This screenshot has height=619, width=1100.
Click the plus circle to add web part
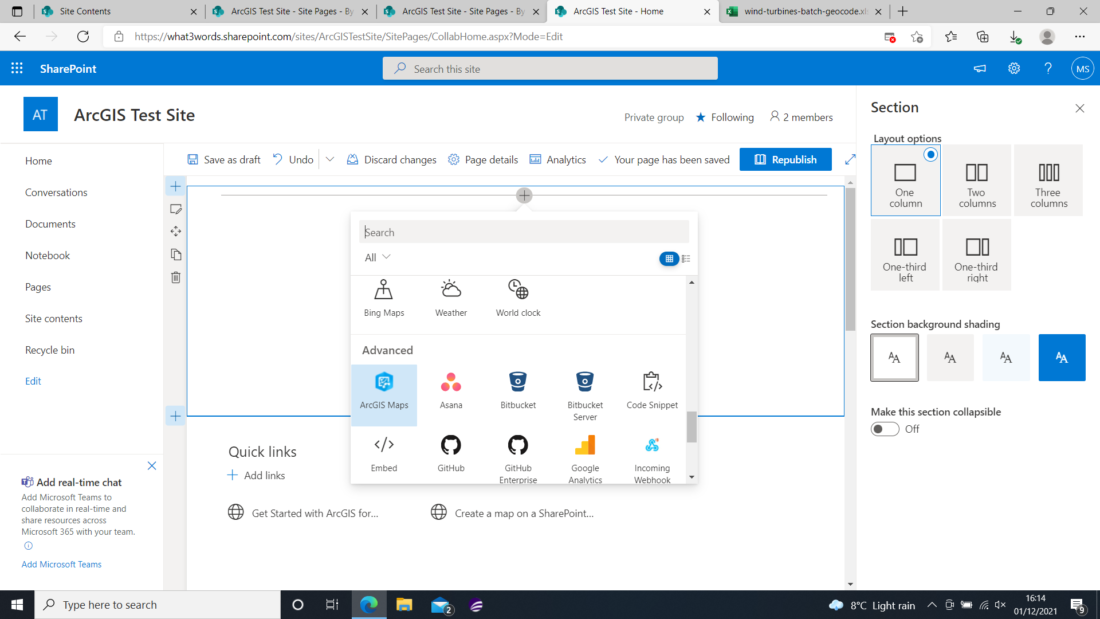click(524, 195)
